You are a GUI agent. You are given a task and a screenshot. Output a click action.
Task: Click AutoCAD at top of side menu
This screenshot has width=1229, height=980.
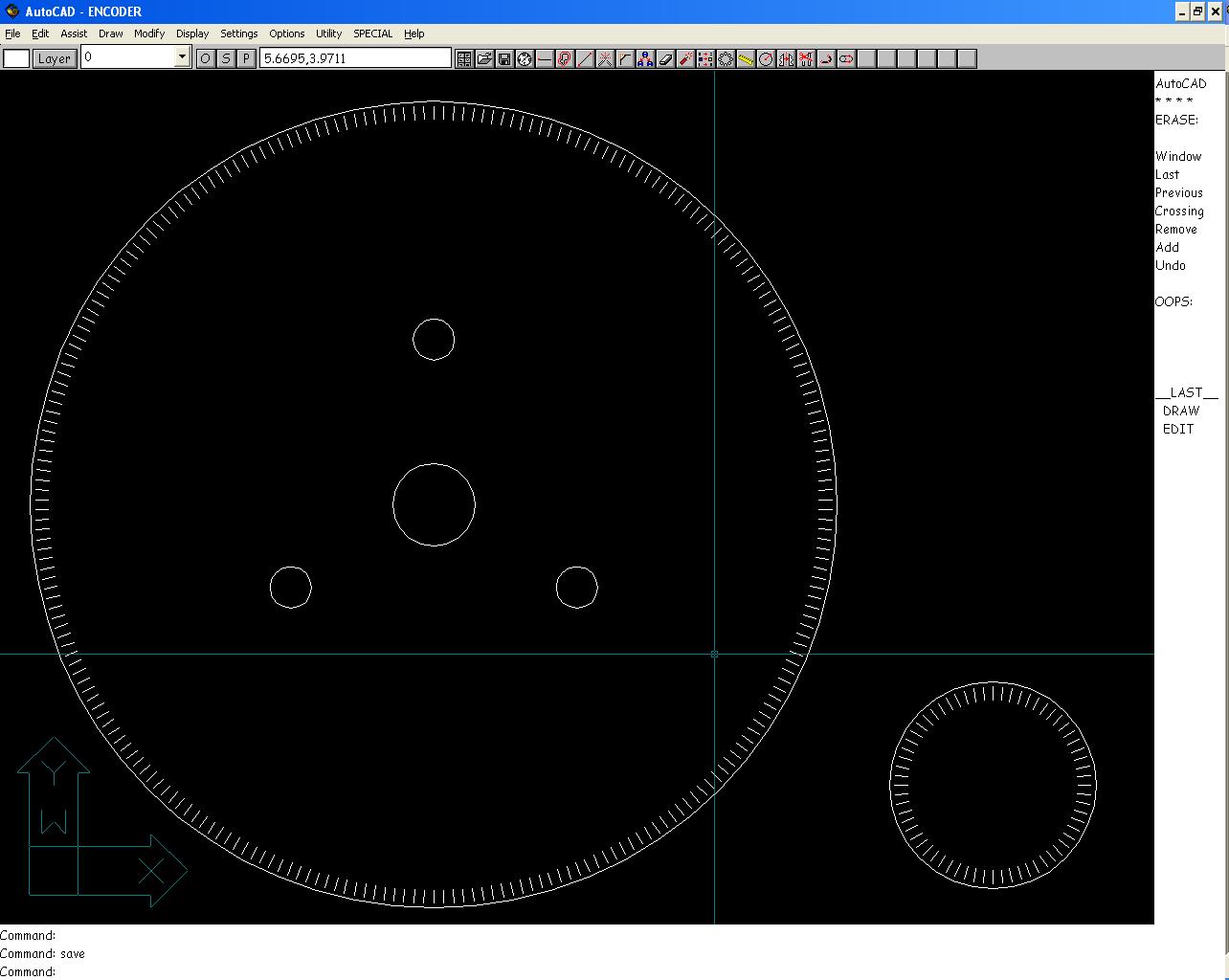(x=1181, y=83)
